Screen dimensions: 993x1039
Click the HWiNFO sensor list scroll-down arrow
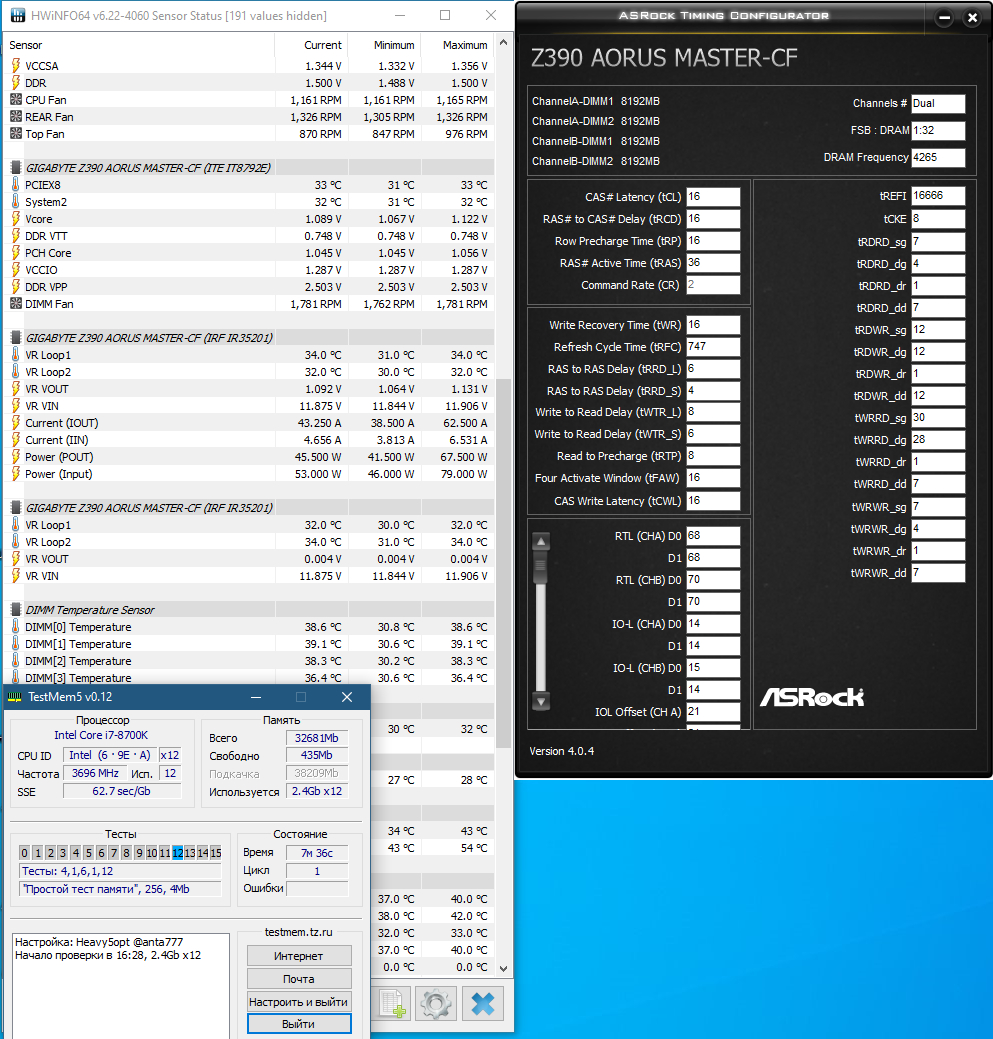(503, 968)
